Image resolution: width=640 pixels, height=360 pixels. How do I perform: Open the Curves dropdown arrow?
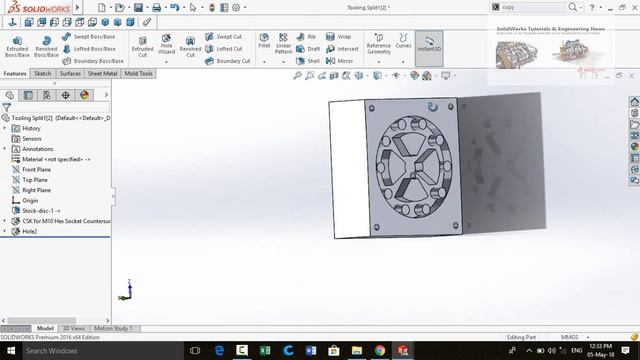tap(403, 62)
